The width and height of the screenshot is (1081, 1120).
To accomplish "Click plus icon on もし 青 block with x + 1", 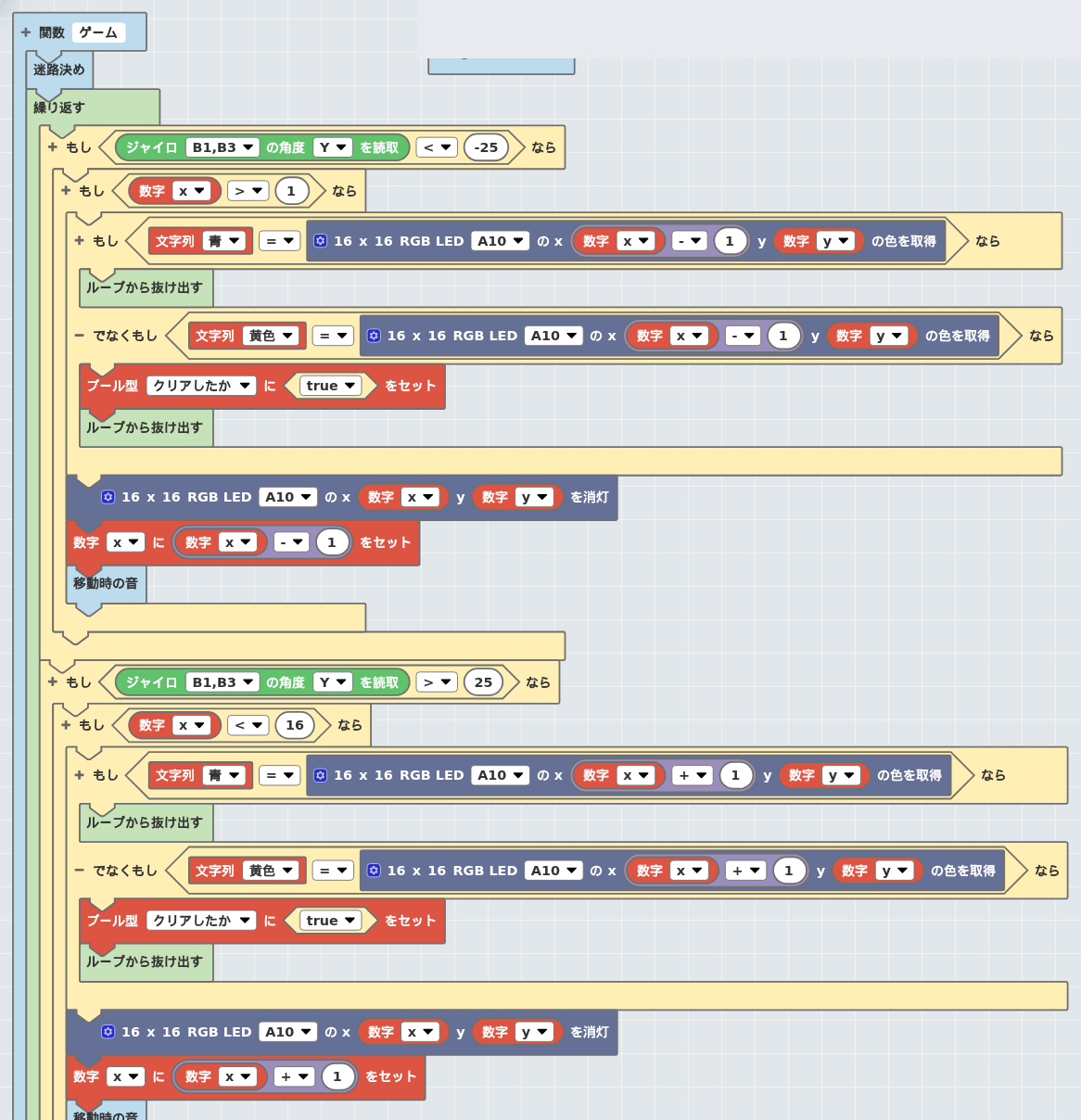I will tap(80, 775).
